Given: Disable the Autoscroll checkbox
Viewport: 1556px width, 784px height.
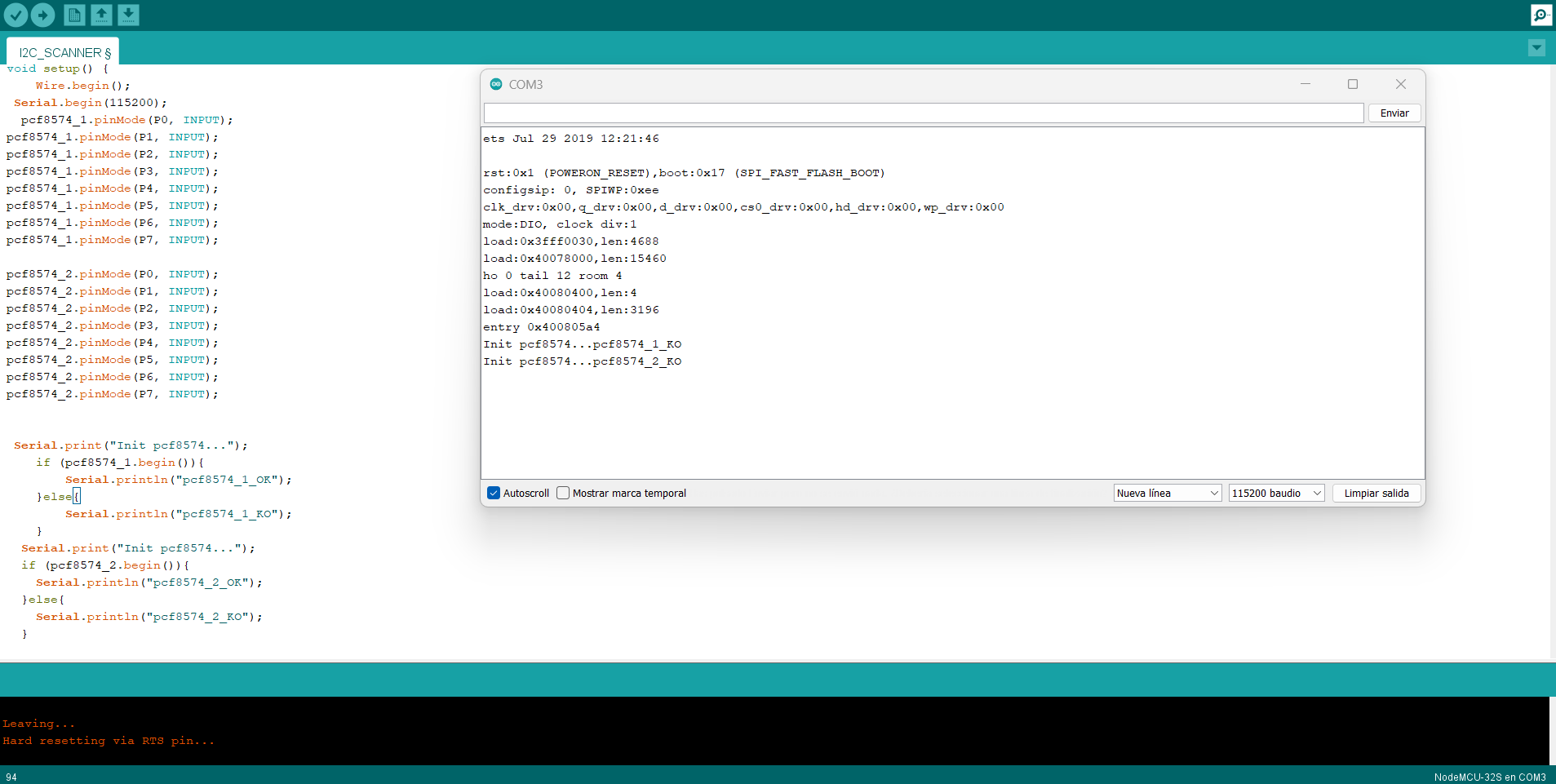Looking at the screenshot, I should 494,493.
